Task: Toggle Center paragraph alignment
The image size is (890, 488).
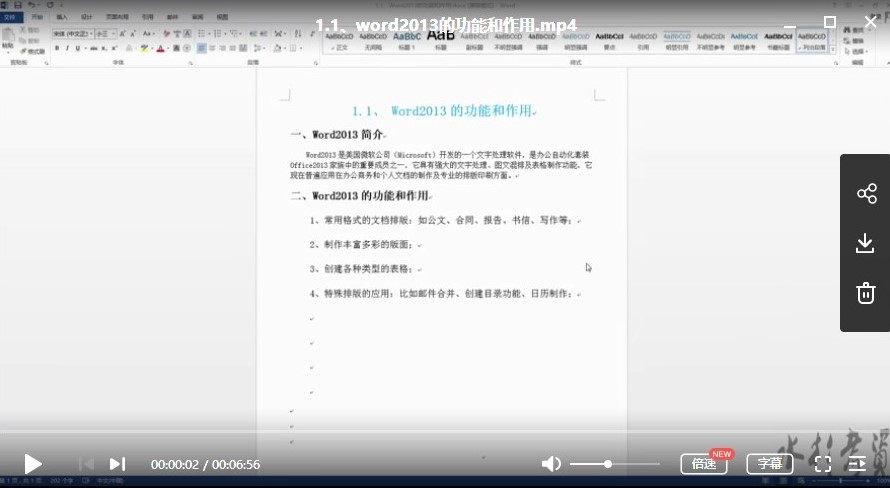Action: point(212,48)
